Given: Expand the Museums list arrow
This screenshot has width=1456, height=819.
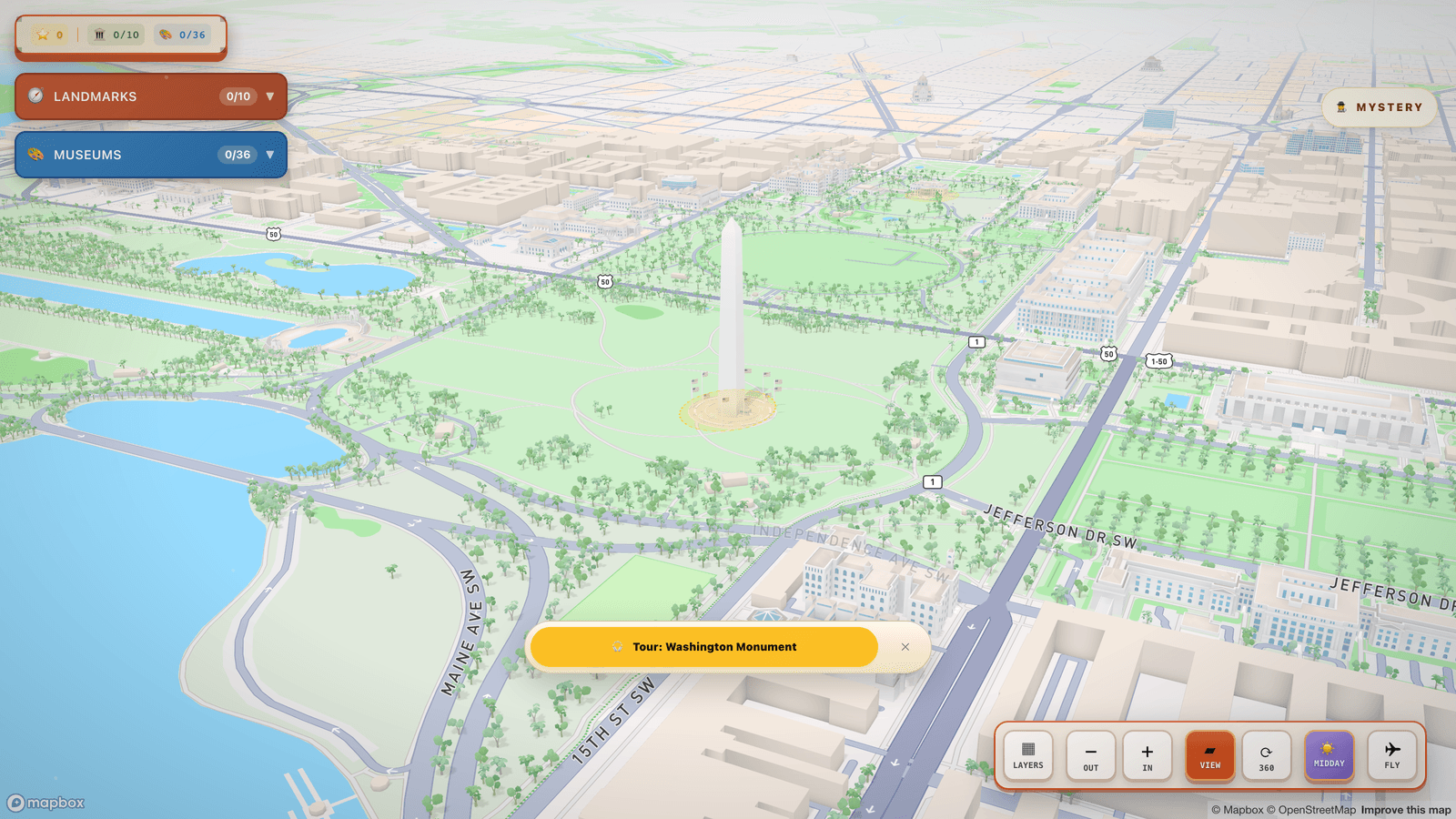Looking at the screenshot, I should [270, 155].
